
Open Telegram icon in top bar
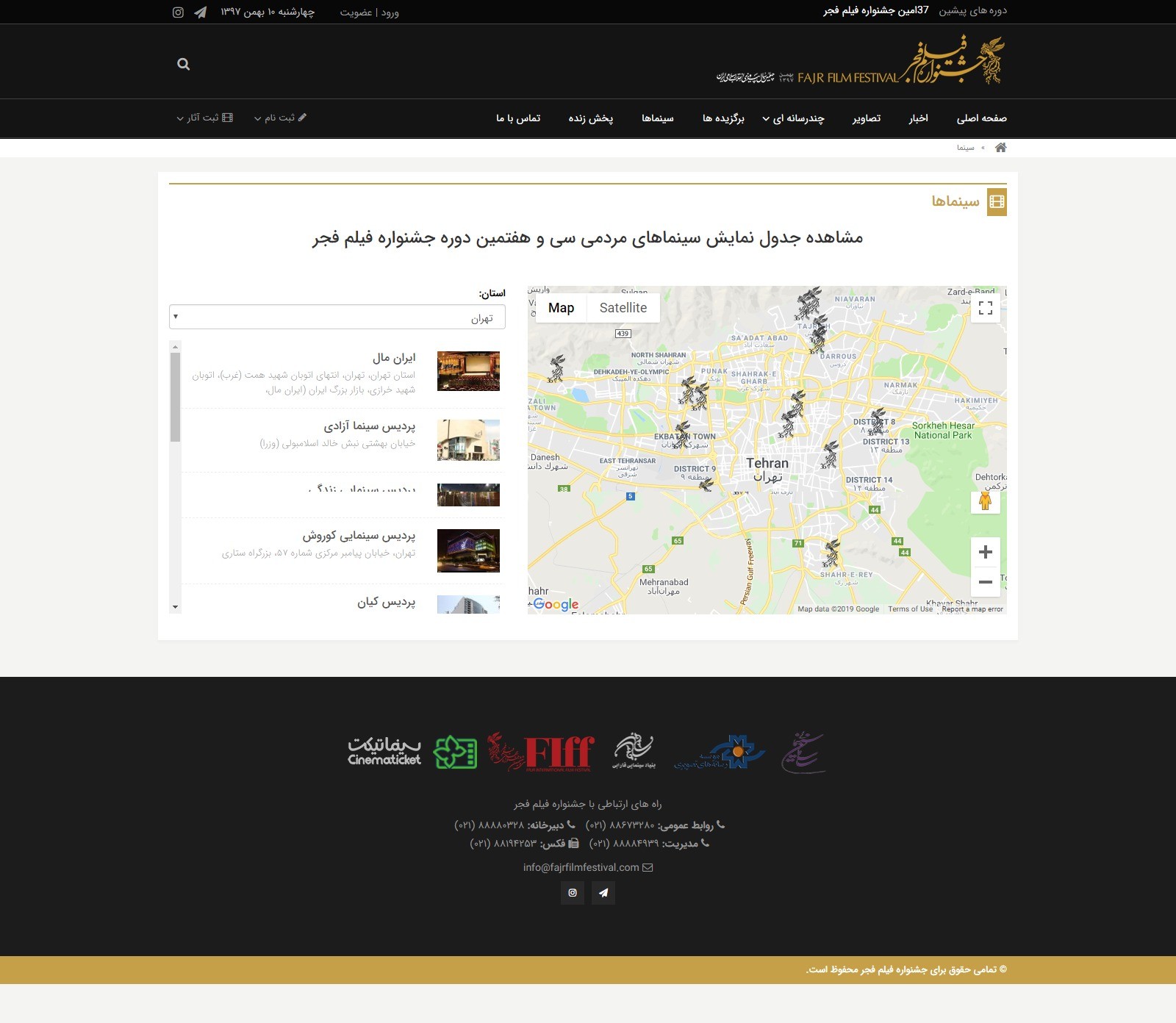200,12
